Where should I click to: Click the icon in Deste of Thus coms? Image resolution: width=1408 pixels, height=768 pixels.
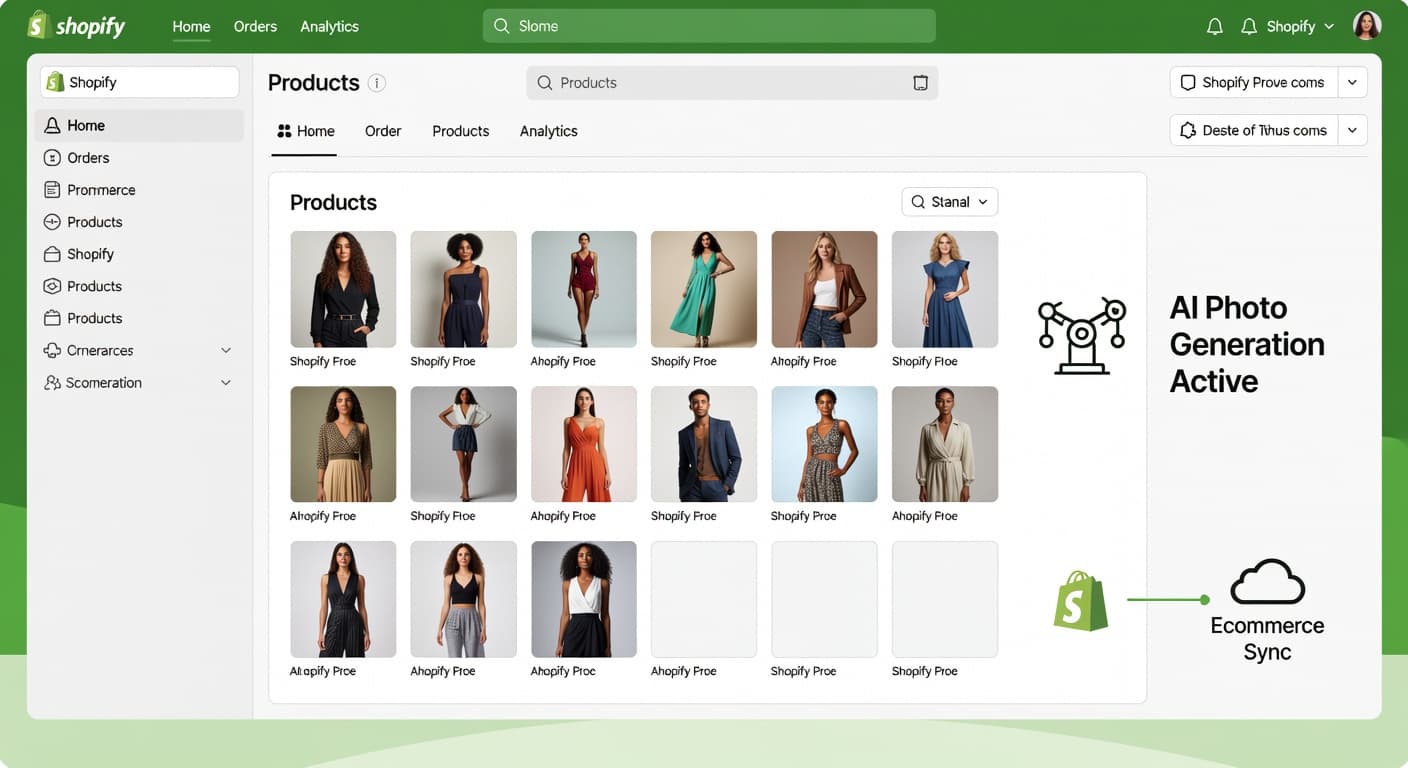(x=1188, y=131)
